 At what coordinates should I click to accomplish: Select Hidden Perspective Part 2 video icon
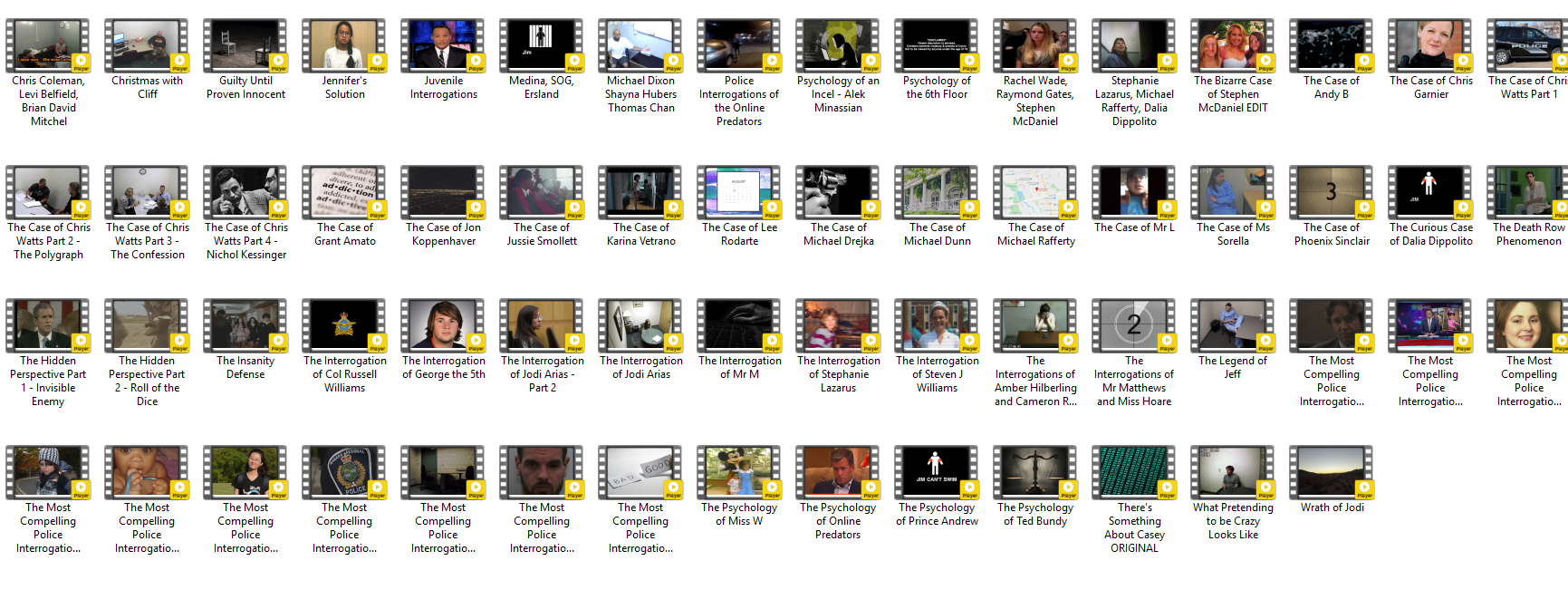point(147,325)
